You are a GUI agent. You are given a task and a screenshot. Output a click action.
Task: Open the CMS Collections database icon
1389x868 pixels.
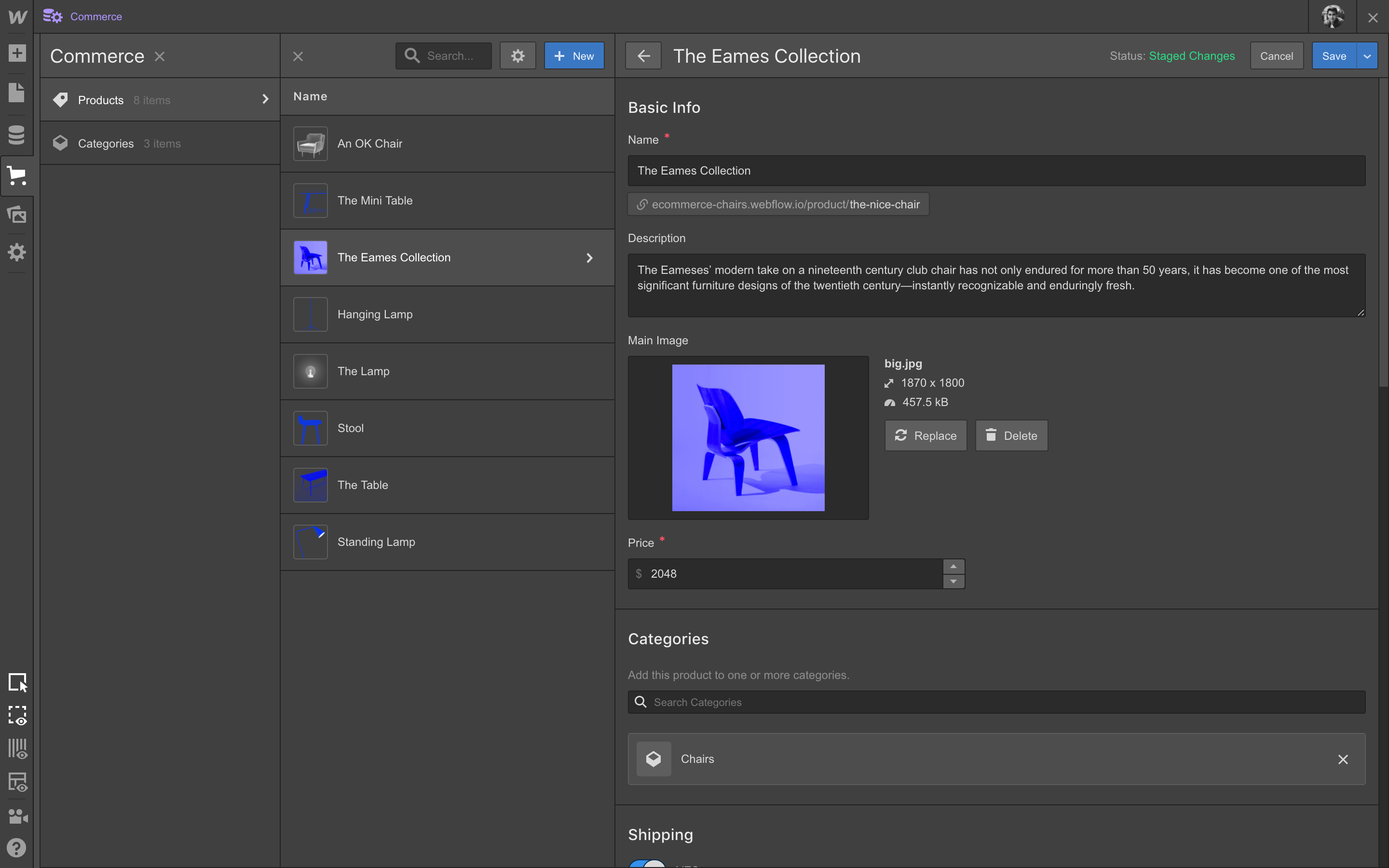[17, 135]
